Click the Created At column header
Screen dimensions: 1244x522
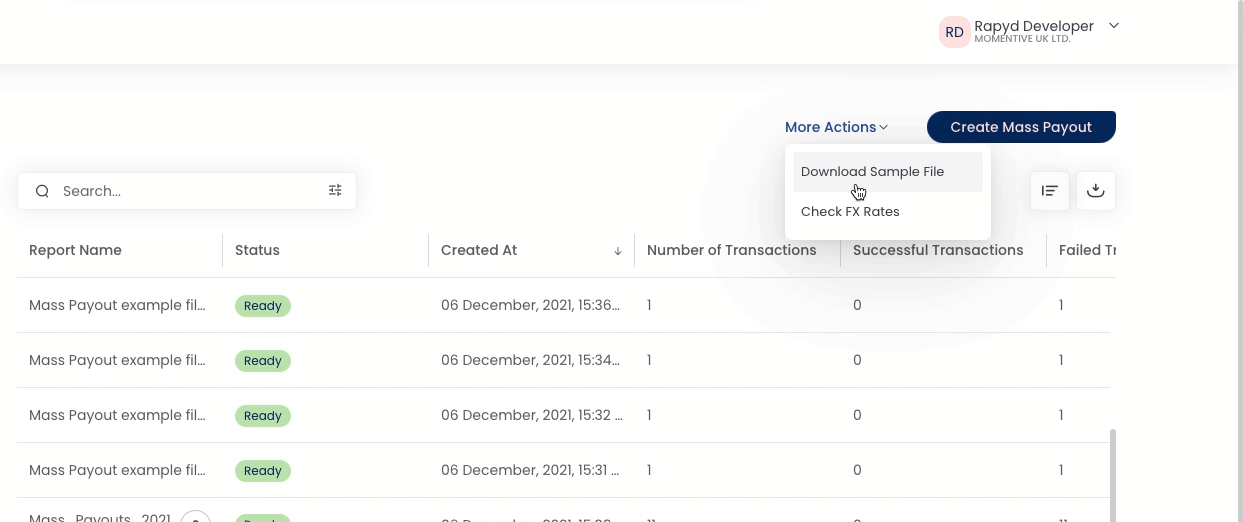pos(479,250)
